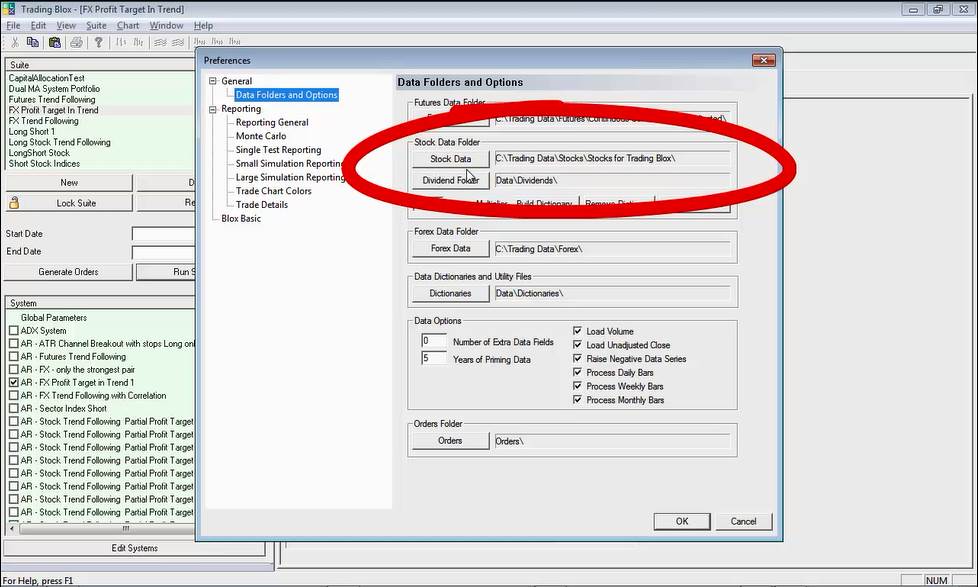Screen dimensions: 978x587
Task: Click the Stock Data folder path field
Action: [612, 158]
